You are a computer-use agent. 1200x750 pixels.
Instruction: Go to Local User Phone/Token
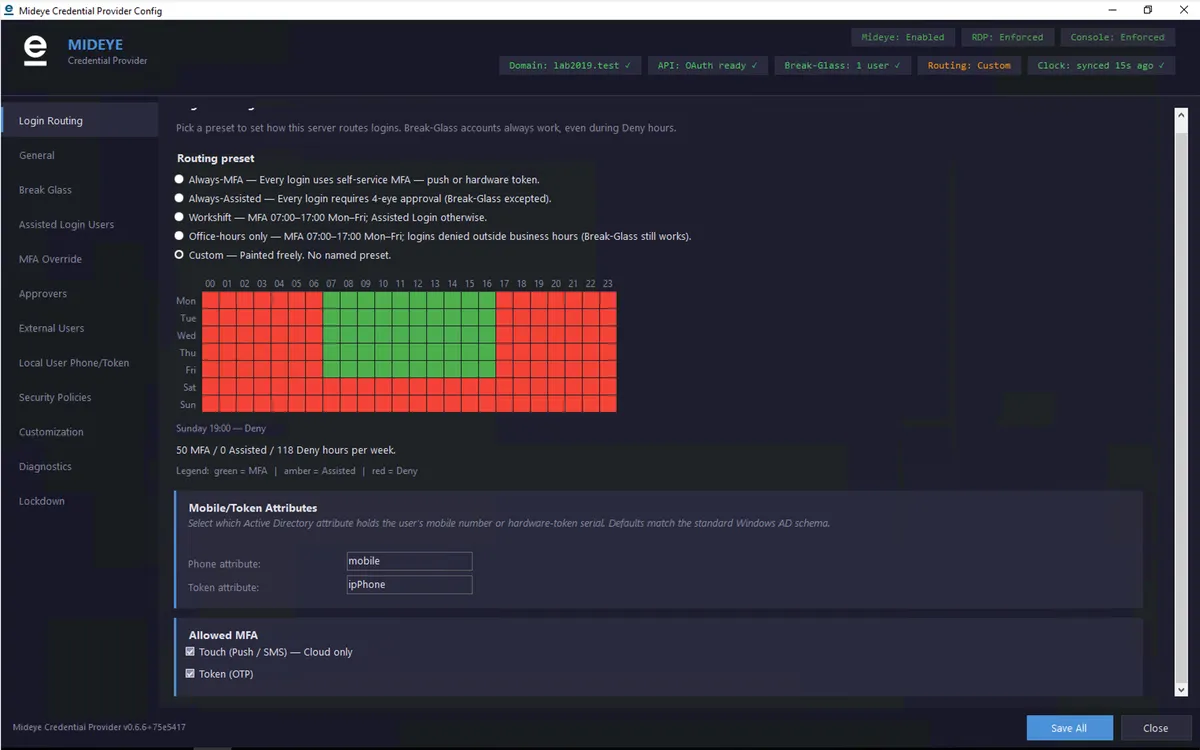80,363
